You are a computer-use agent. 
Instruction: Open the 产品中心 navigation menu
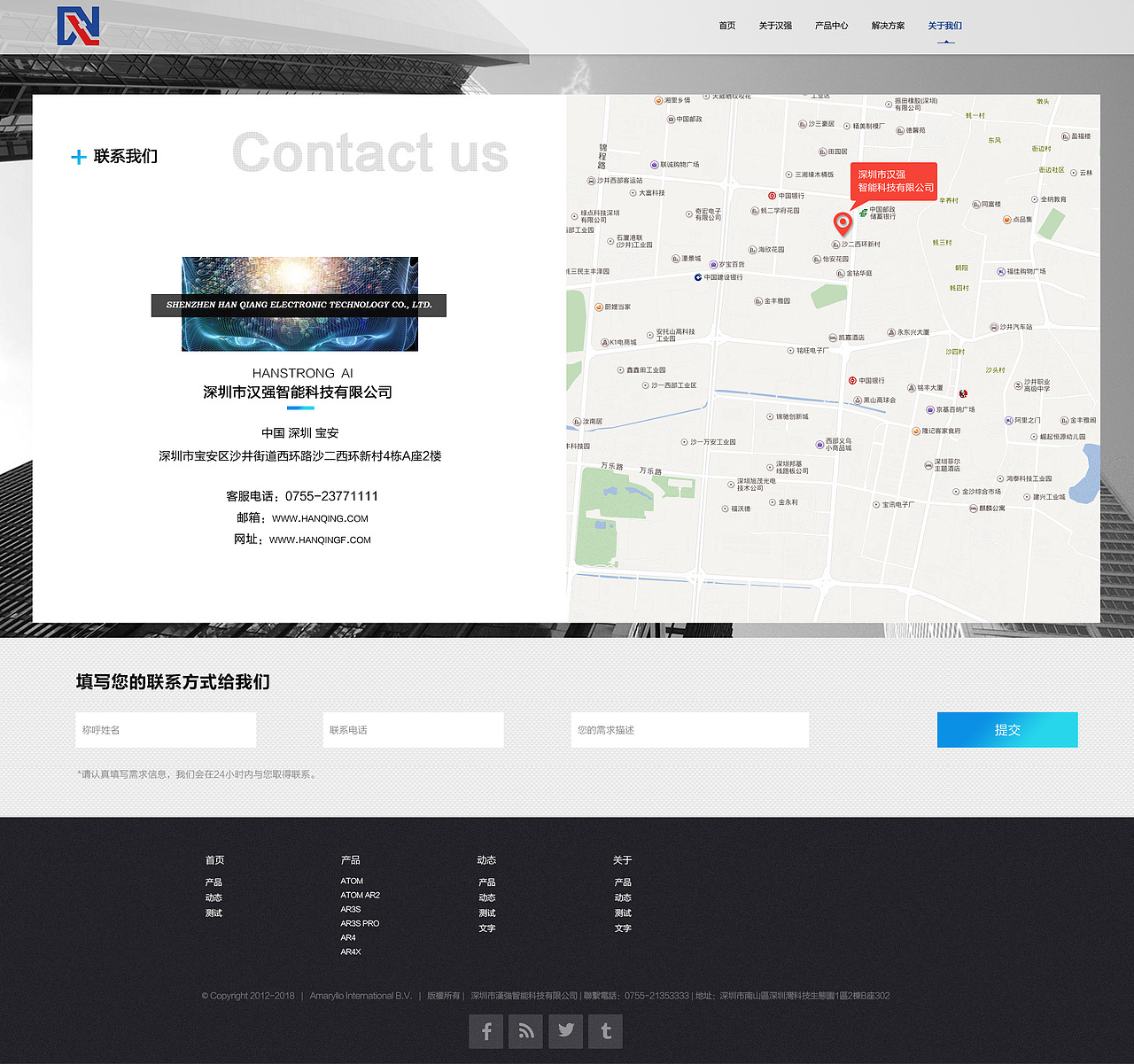831,26
